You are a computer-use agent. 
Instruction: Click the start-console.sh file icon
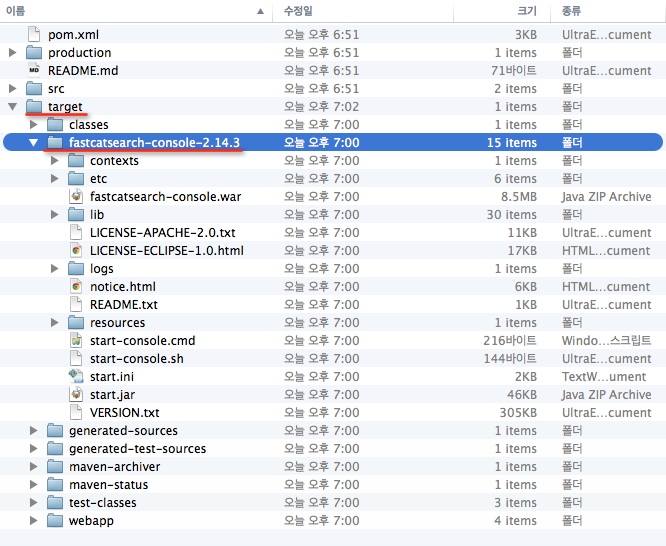(x=76, y=358)
